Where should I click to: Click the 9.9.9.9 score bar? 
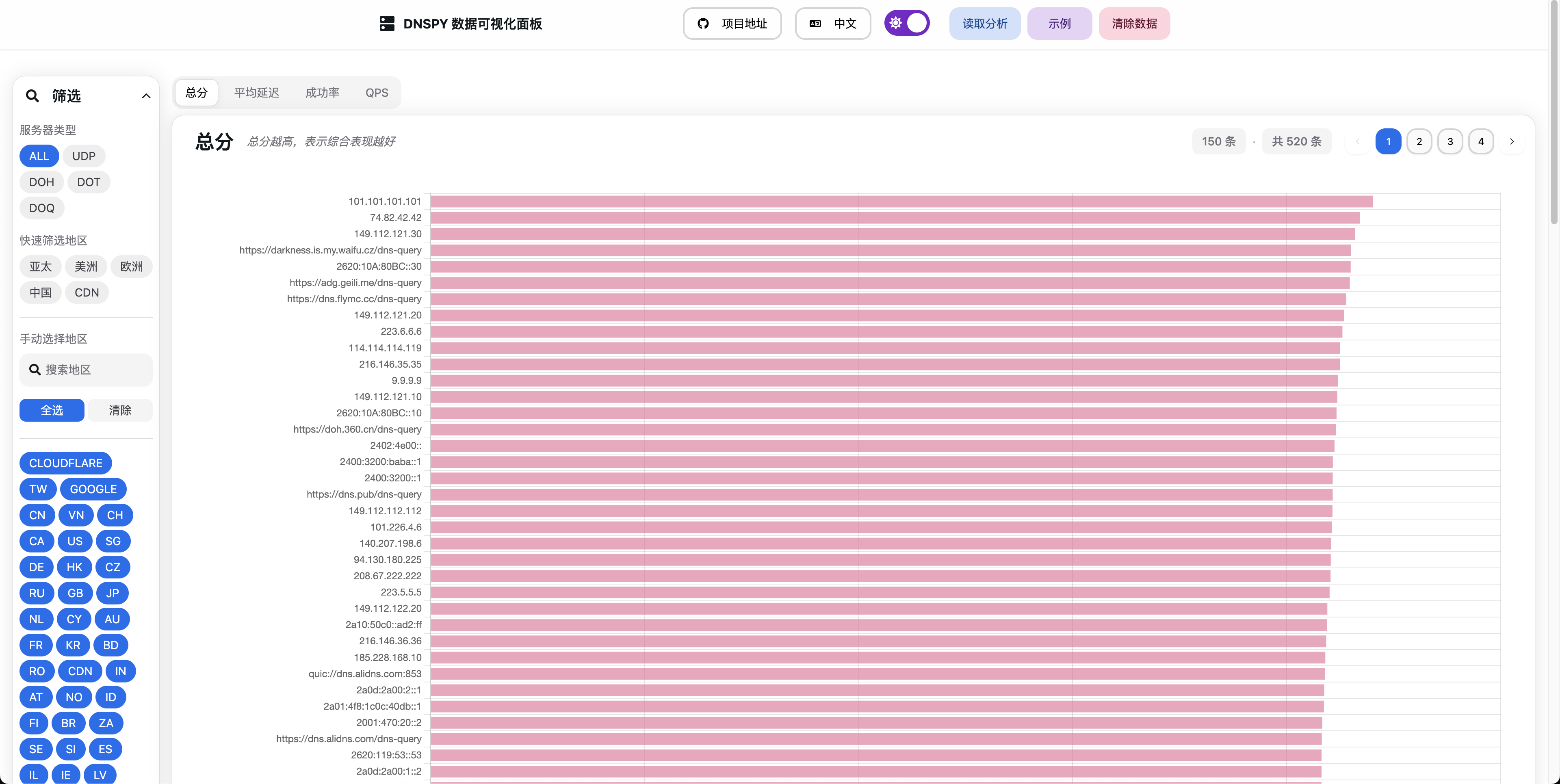[884, 381]
